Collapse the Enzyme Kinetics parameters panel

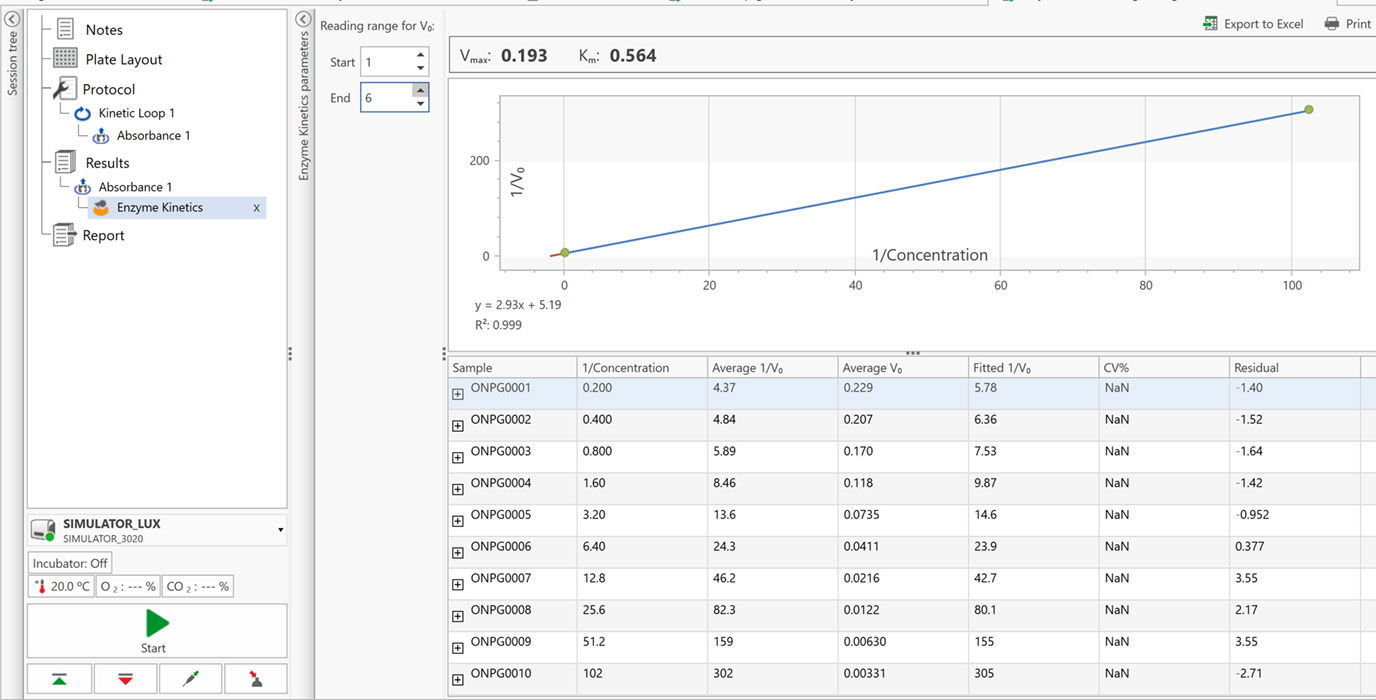[x=304, y=19]
